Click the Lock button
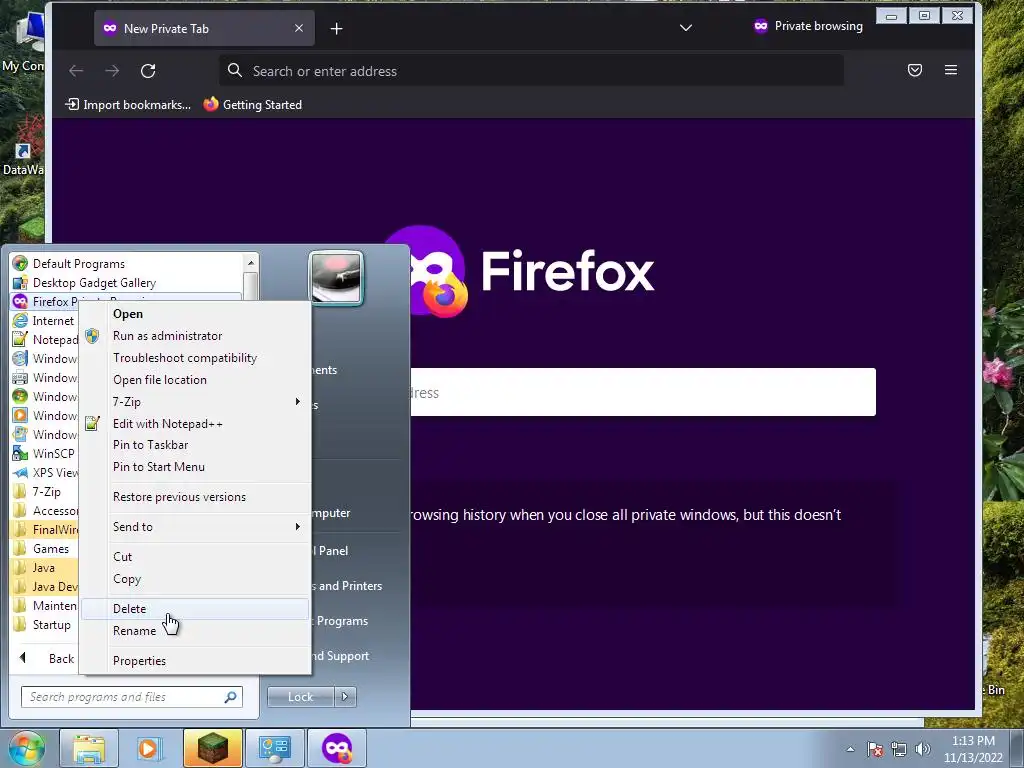Image resolution: width=1024 pixels, height=768 pixels. tap(300, 697)
